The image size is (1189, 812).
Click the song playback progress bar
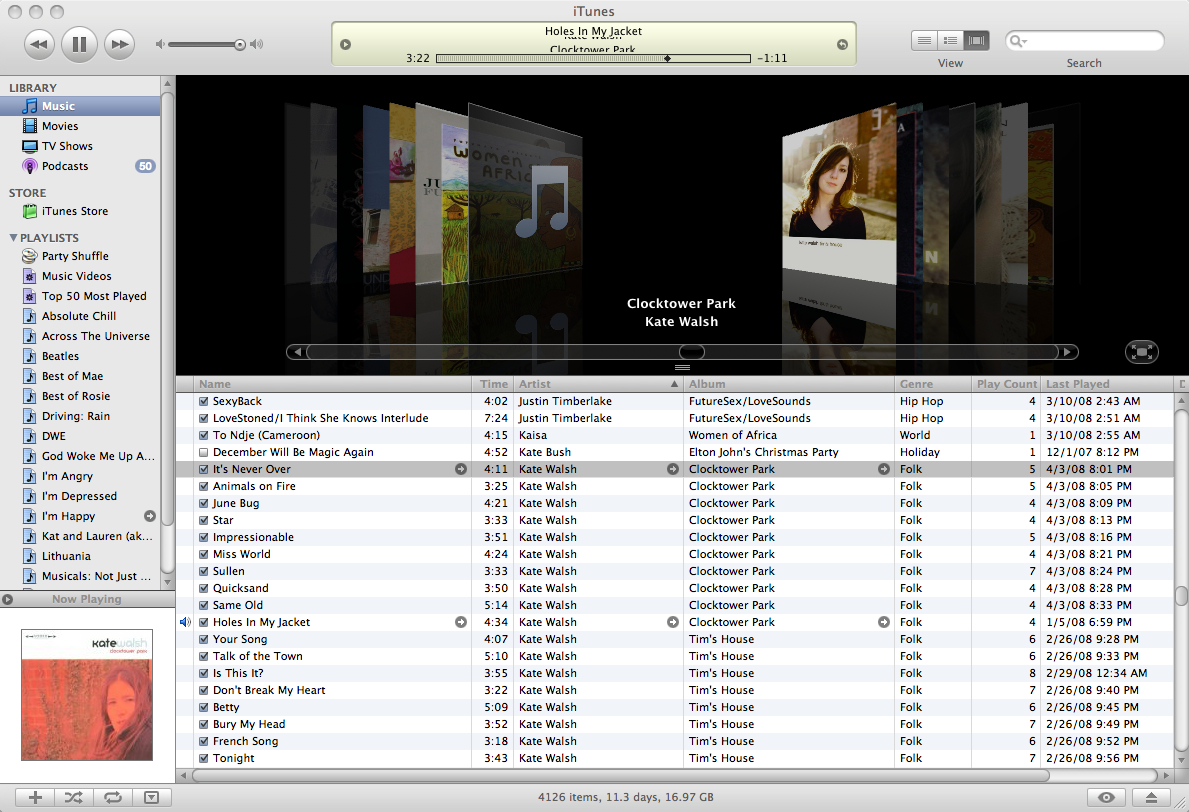(594, 58)
